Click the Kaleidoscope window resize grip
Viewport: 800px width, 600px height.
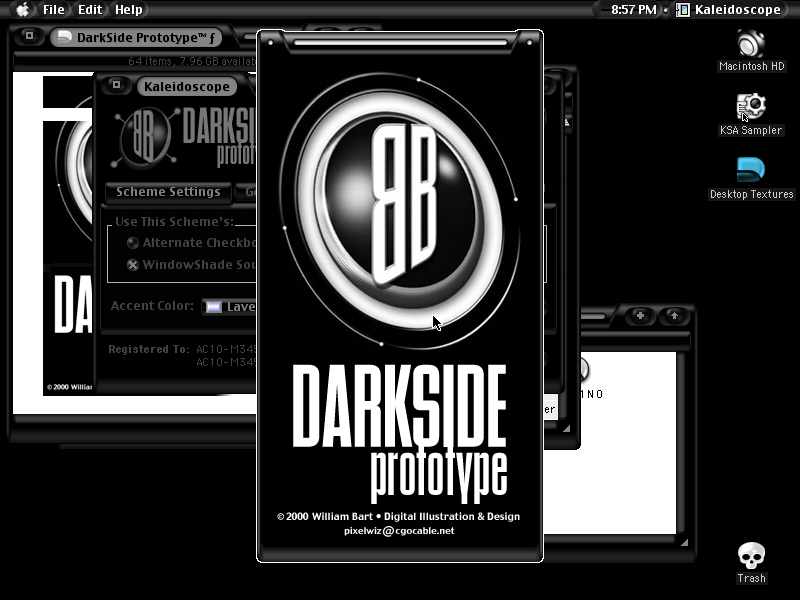click(566, 429)
